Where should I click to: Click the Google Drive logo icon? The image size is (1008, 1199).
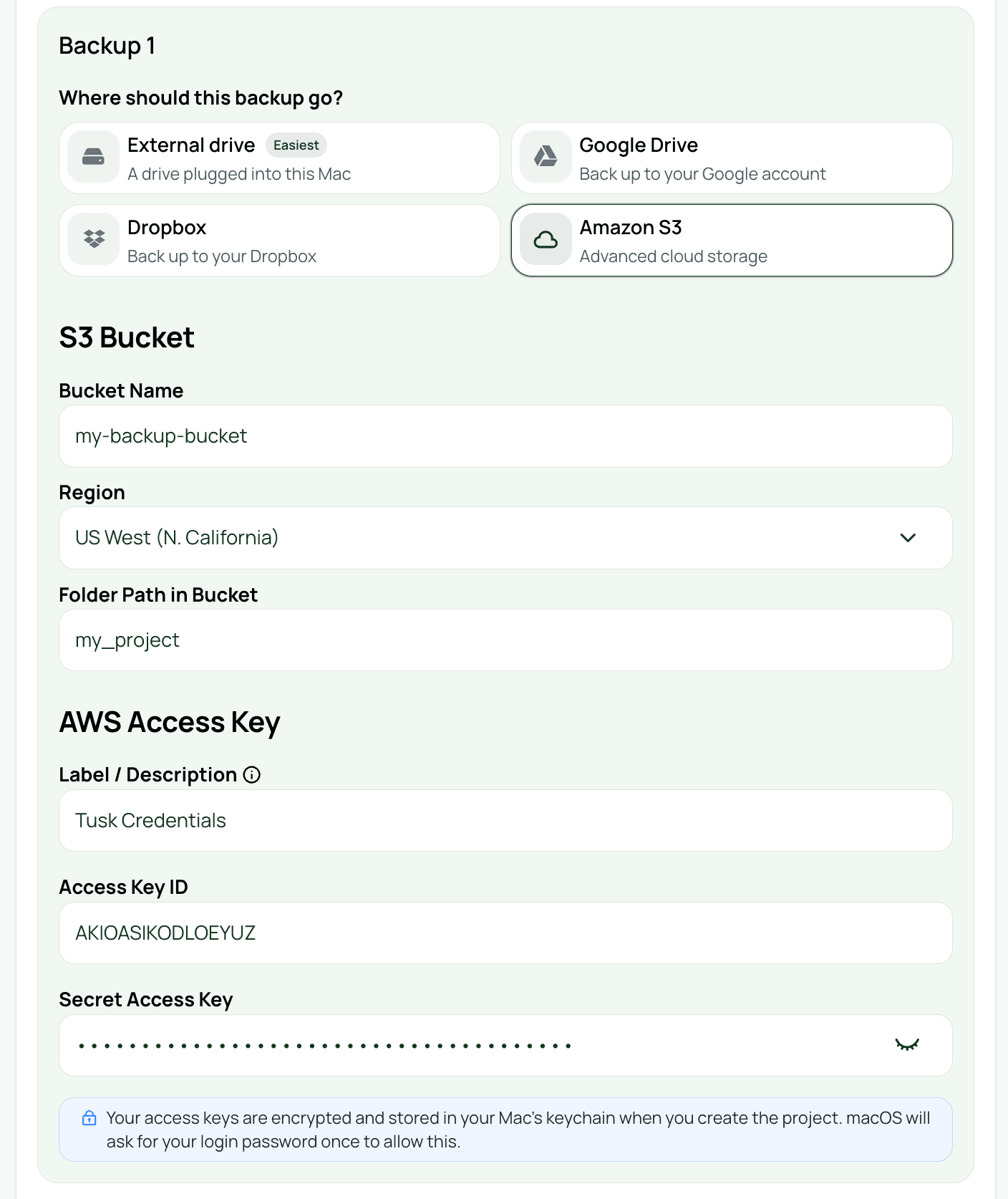546,157
